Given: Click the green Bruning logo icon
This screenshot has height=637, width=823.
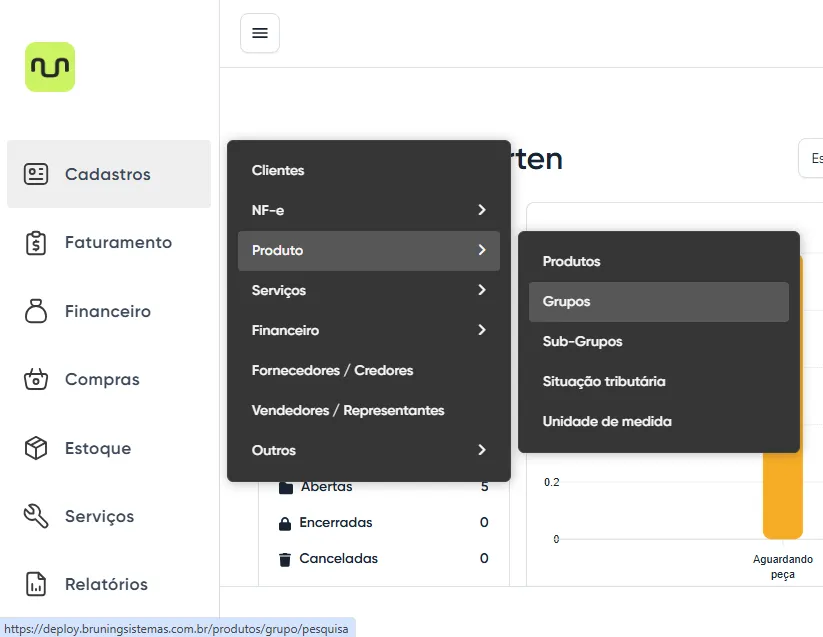Looking at the screenshot, I should coord(50,67).
